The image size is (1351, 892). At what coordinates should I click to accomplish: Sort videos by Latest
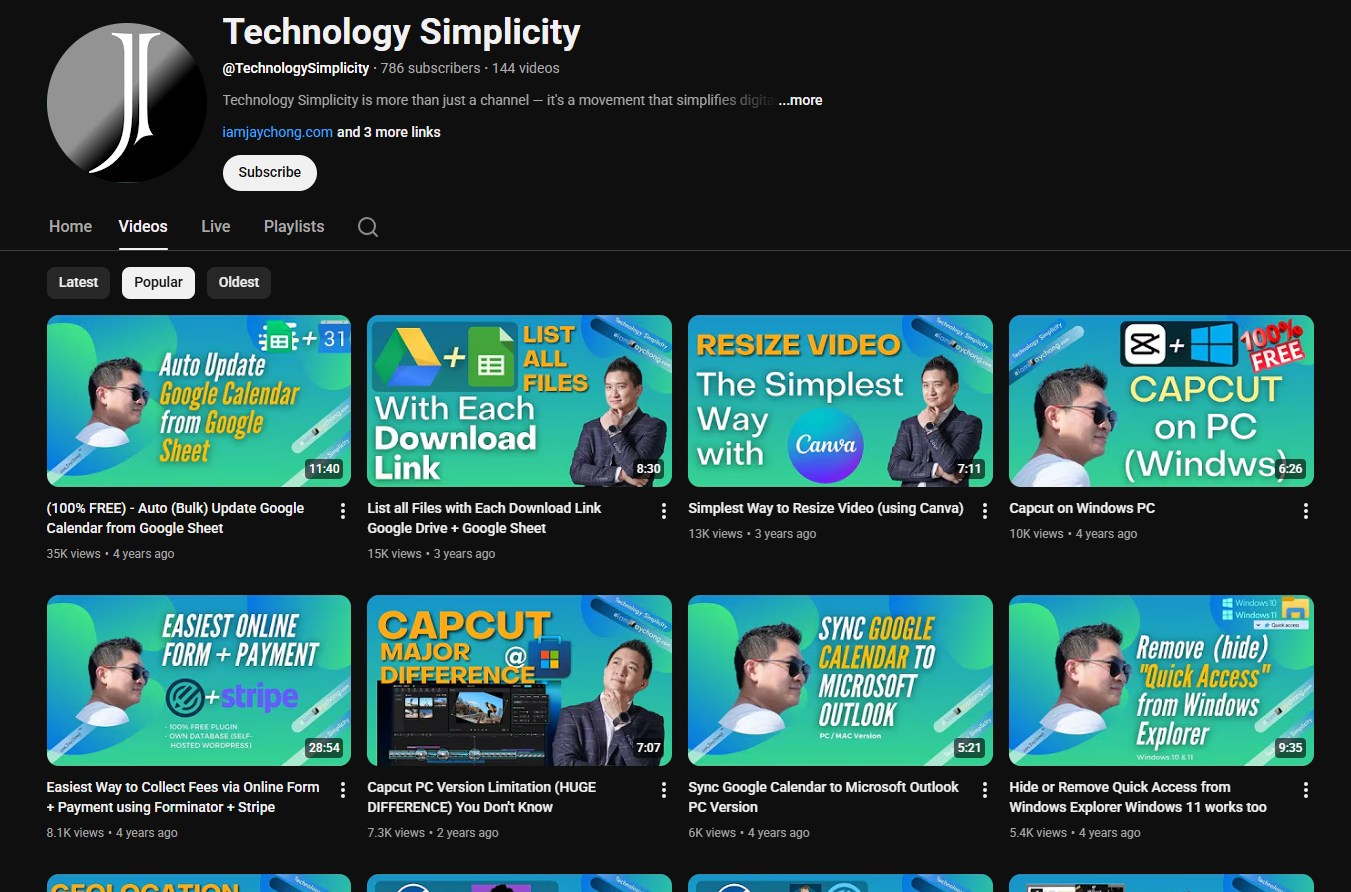tap(78, 282)
